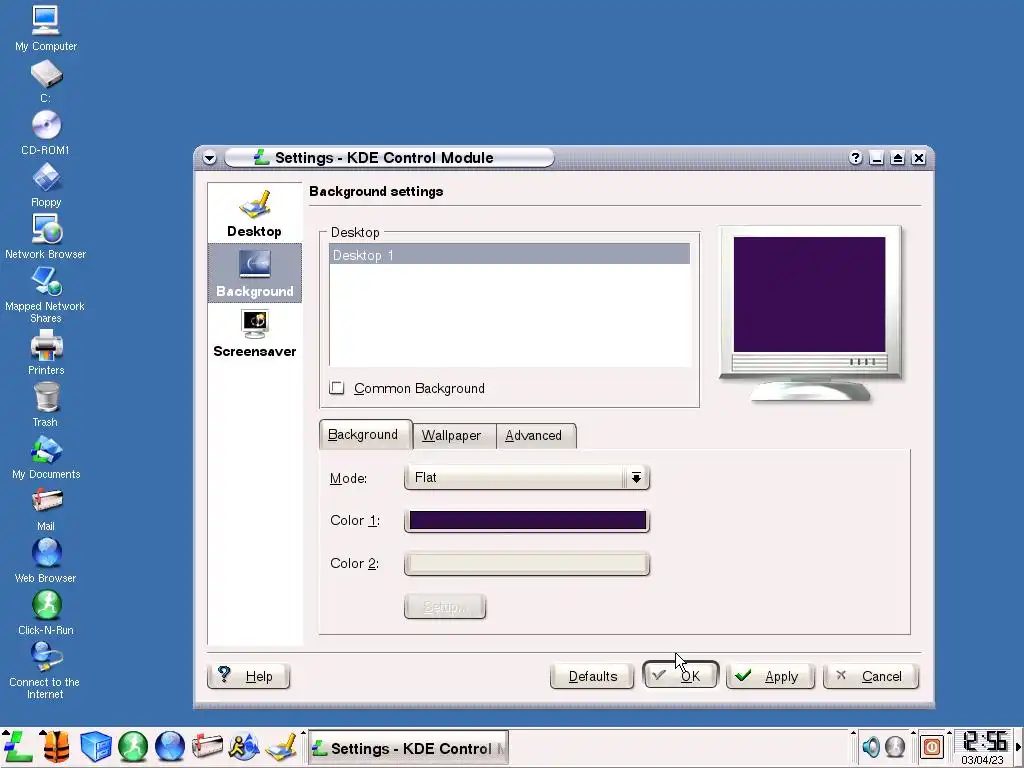
Task: Launch Click-N-Run from the desktop
Action: pyautogui.click(x=46, y=613)
